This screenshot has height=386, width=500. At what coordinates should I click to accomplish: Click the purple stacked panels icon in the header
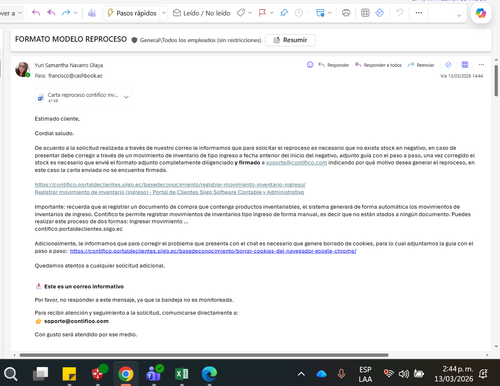(465, 65)
